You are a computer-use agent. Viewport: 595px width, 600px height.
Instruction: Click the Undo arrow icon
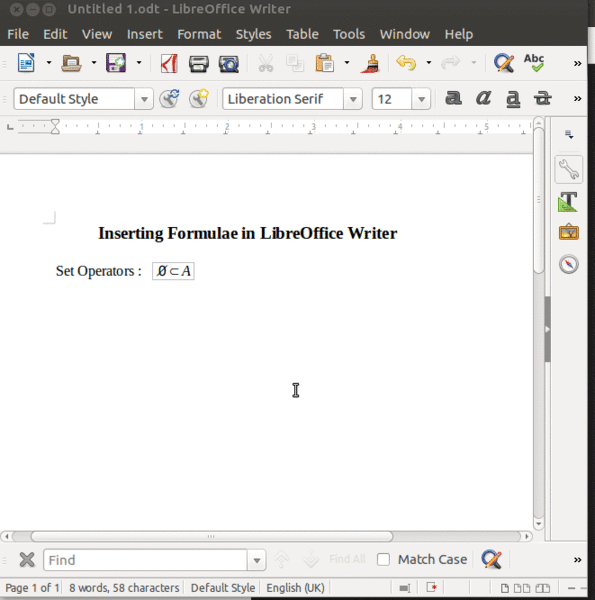tap(406, 63)
